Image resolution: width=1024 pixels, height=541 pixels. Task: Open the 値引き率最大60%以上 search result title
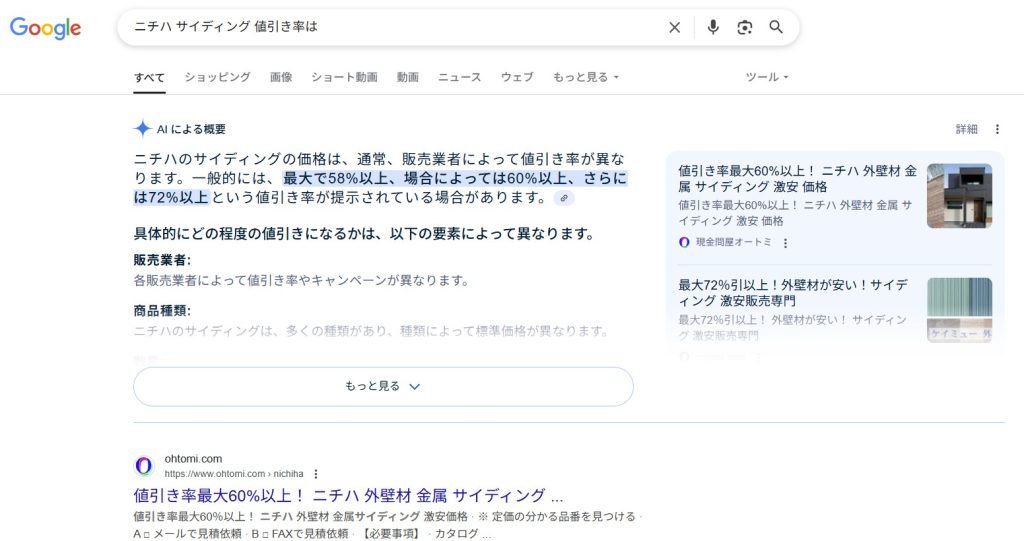click(348, 495)
